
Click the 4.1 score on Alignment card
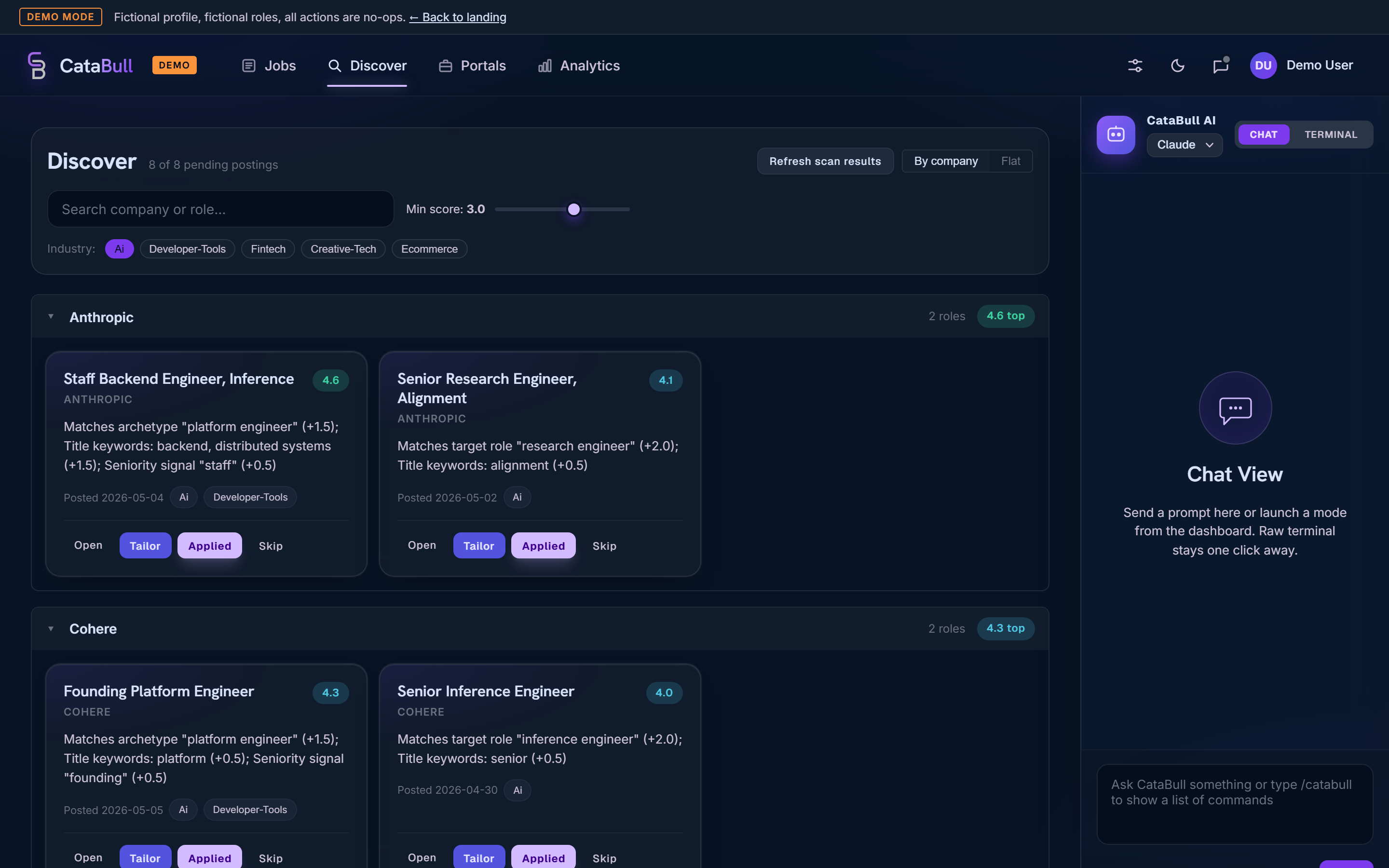665,380
